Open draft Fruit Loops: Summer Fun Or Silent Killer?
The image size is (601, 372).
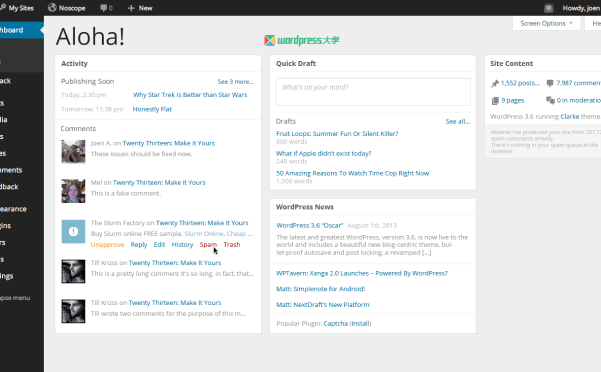[x=337, y=134]
